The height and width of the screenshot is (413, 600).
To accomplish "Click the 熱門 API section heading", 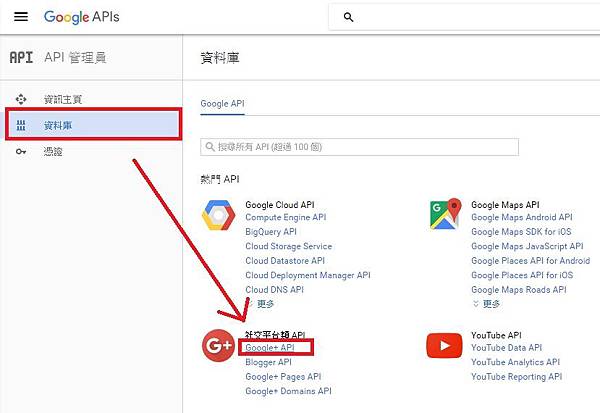I will [x=220, y=179].
